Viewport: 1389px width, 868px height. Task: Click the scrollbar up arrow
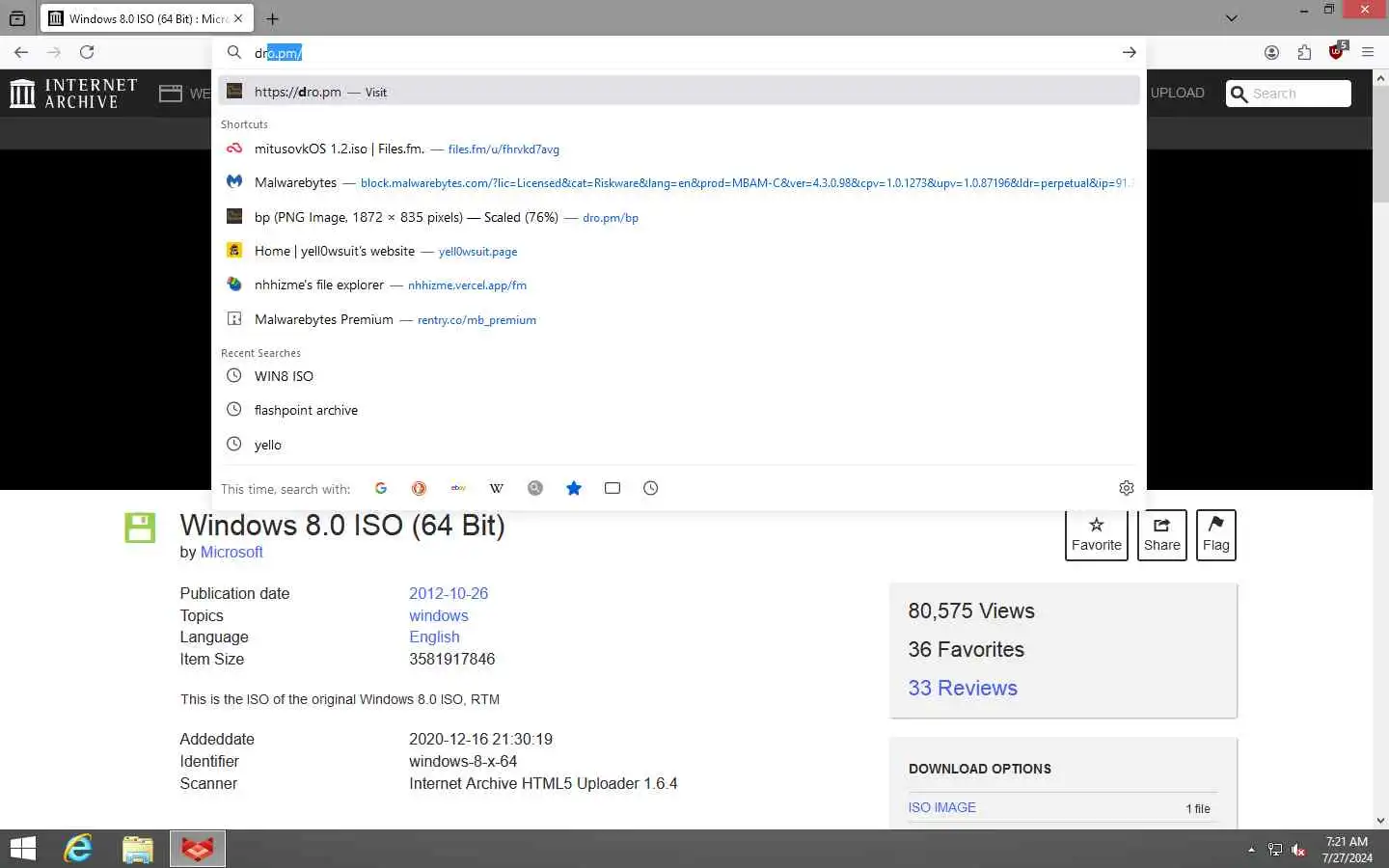[x=1381, y=77]
